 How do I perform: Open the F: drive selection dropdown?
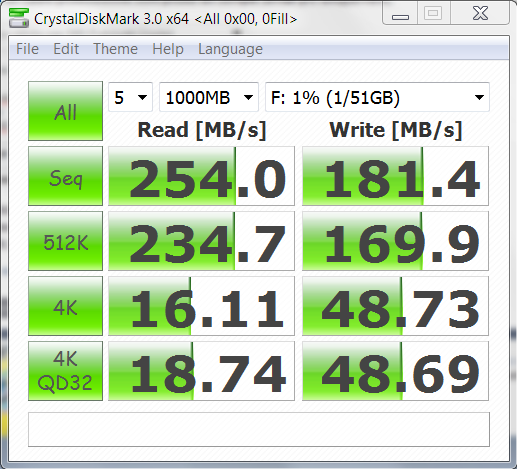377,97
